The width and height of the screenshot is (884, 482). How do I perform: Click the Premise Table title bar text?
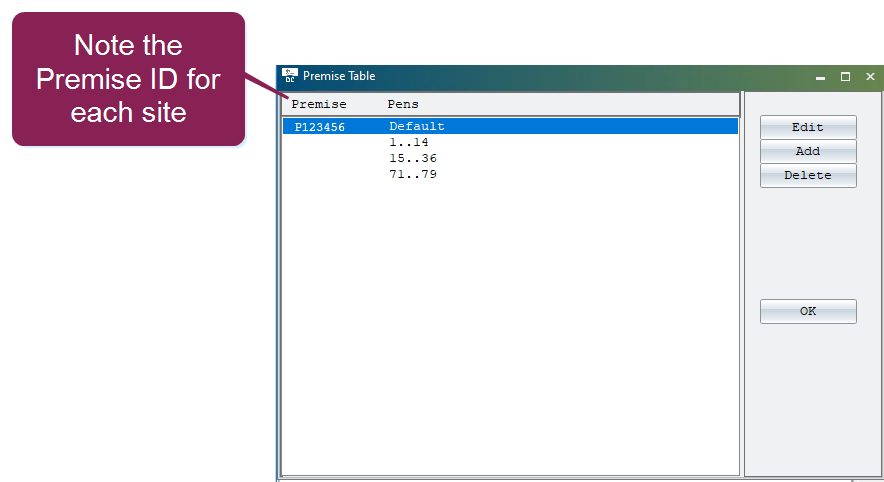pyautogui.click(x=339, y=76)
